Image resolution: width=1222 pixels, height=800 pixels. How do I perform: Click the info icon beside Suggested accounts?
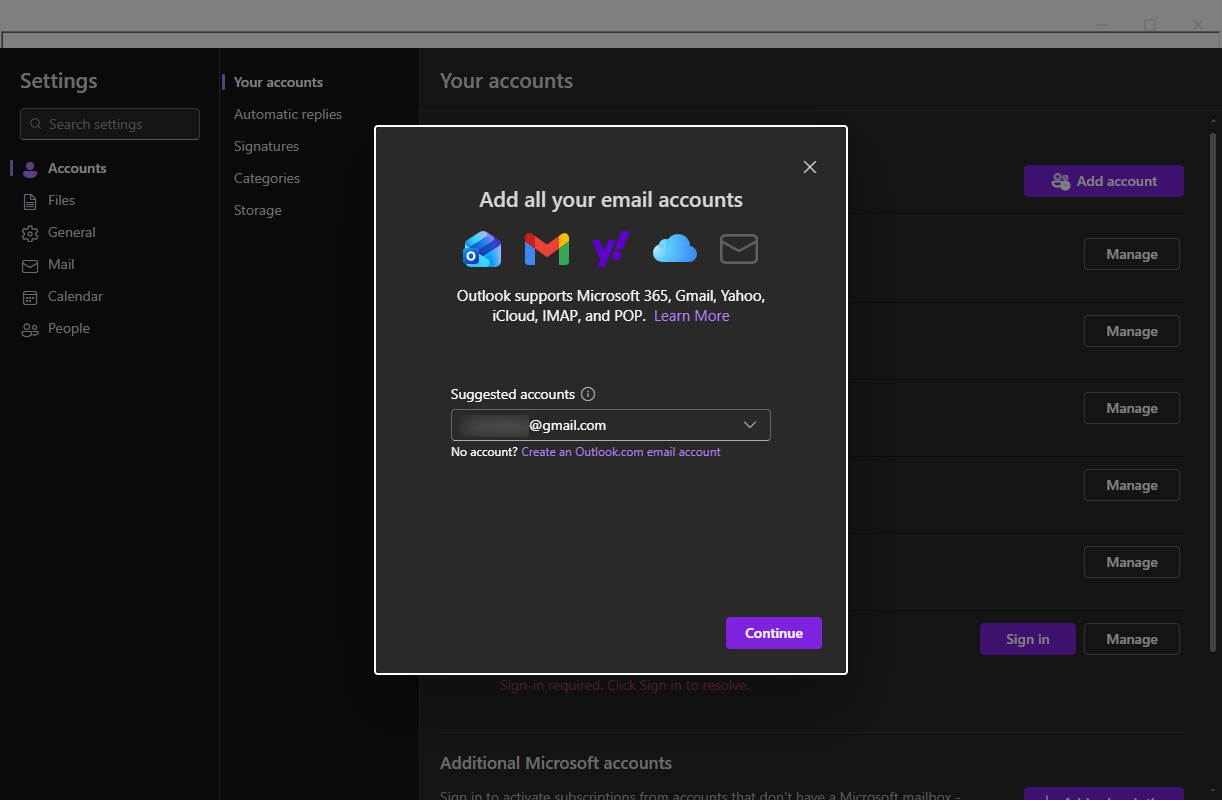(588, 394)
